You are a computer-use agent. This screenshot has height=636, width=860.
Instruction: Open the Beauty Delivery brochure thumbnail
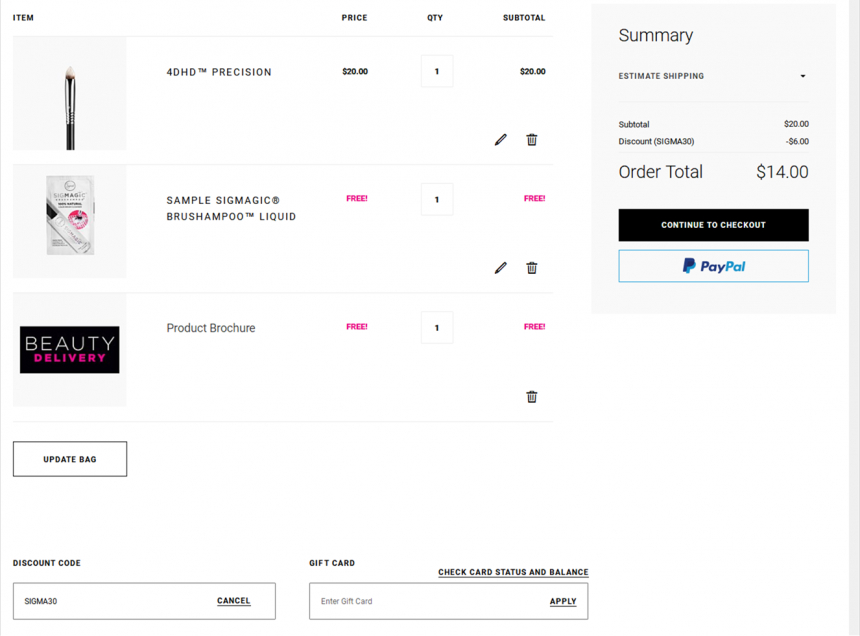pos(70,350)
